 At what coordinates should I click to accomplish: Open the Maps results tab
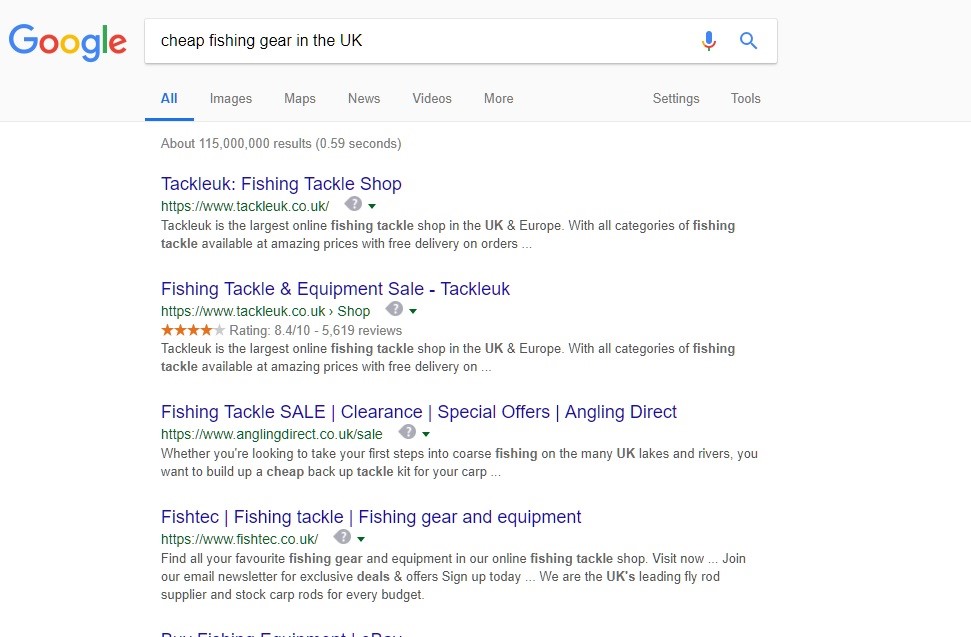300,98
